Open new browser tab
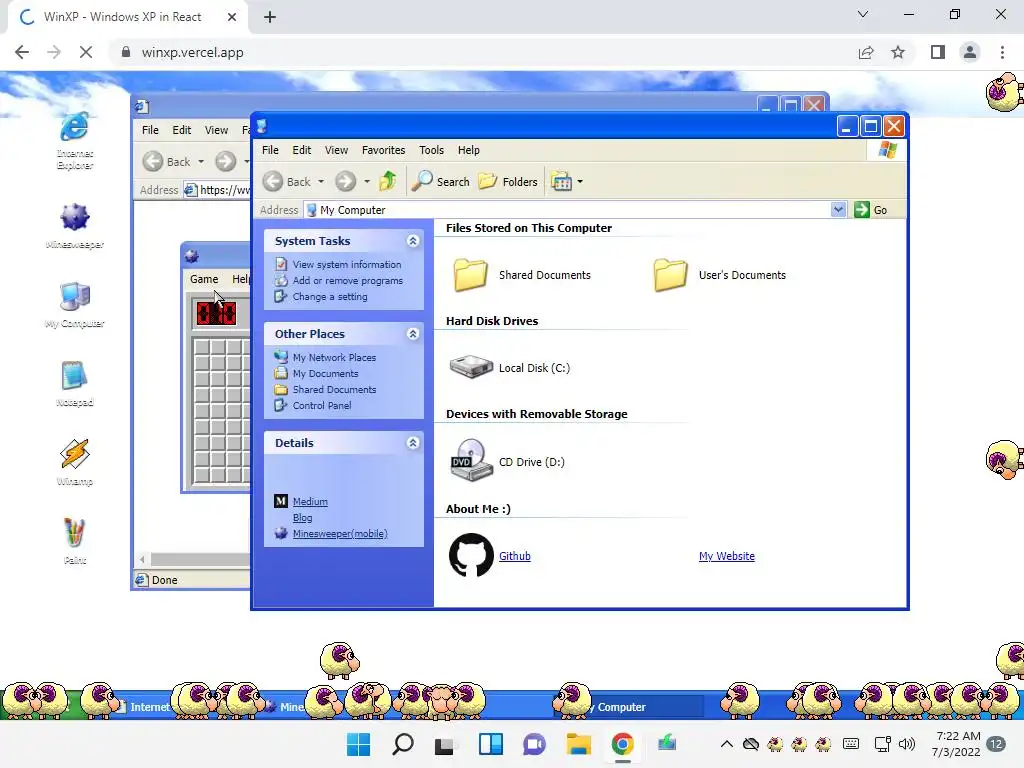 [x=270, y=17]
